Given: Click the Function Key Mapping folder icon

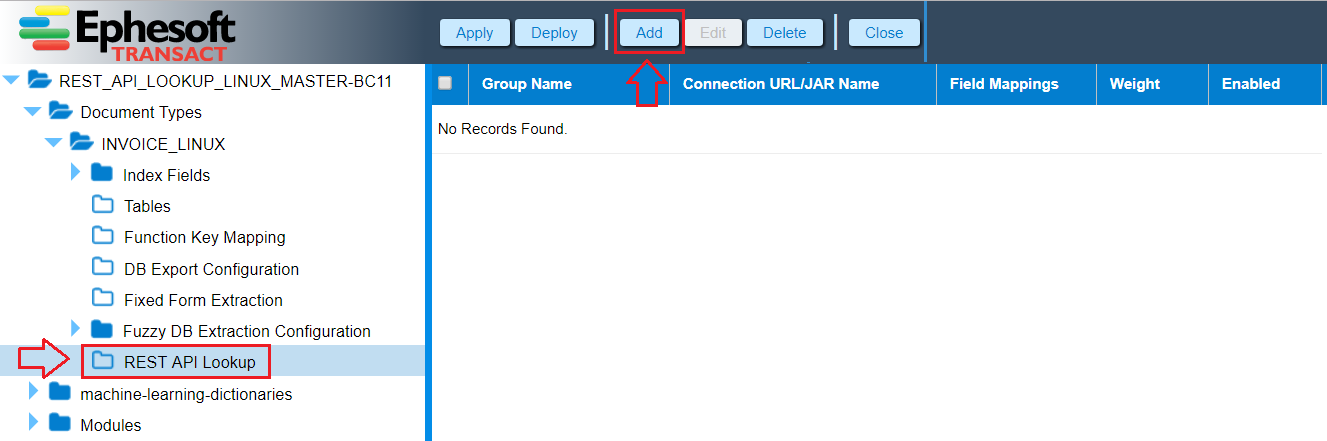Looking at the screenshot, I should [x=102, y=236].
